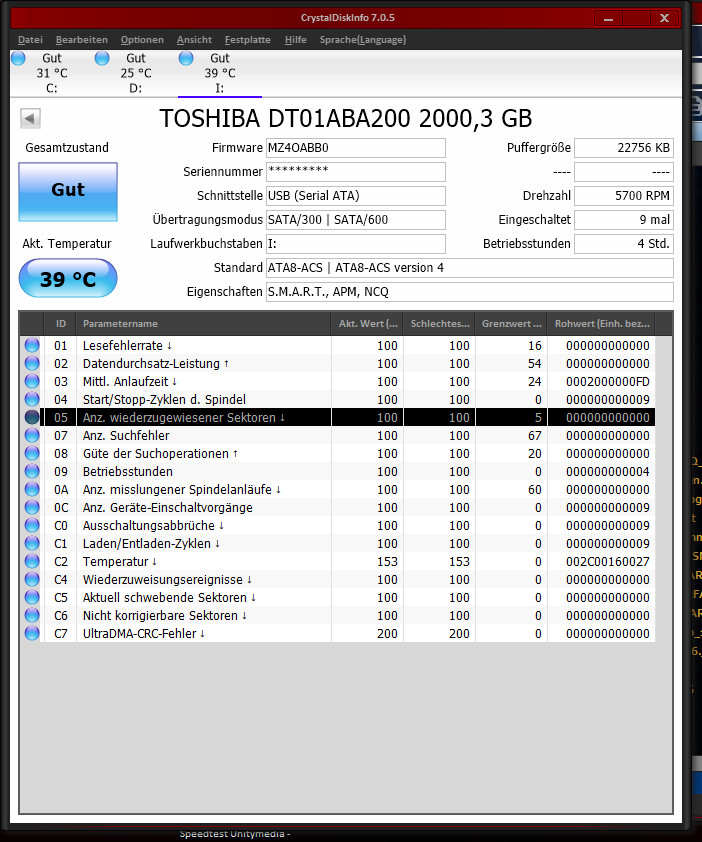Click the status orb for Ausschaltungsabbrüche row

32,525
